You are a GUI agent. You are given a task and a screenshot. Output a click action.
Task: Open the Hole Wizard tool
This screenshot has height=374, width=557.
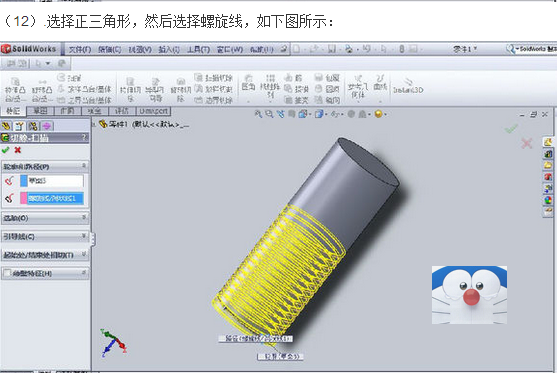pyautogui.click(x=155, y=89)
